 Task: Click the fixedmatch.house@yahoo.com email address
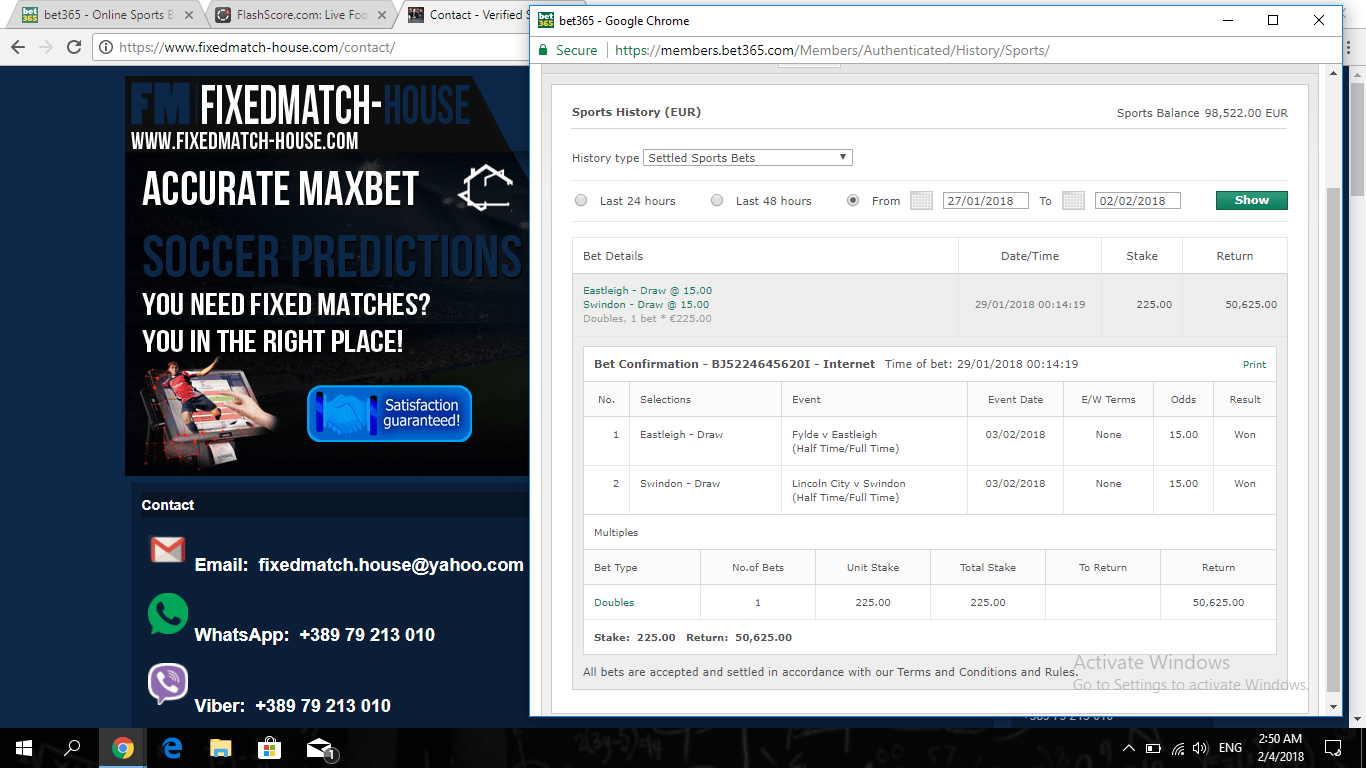[391, 565]
